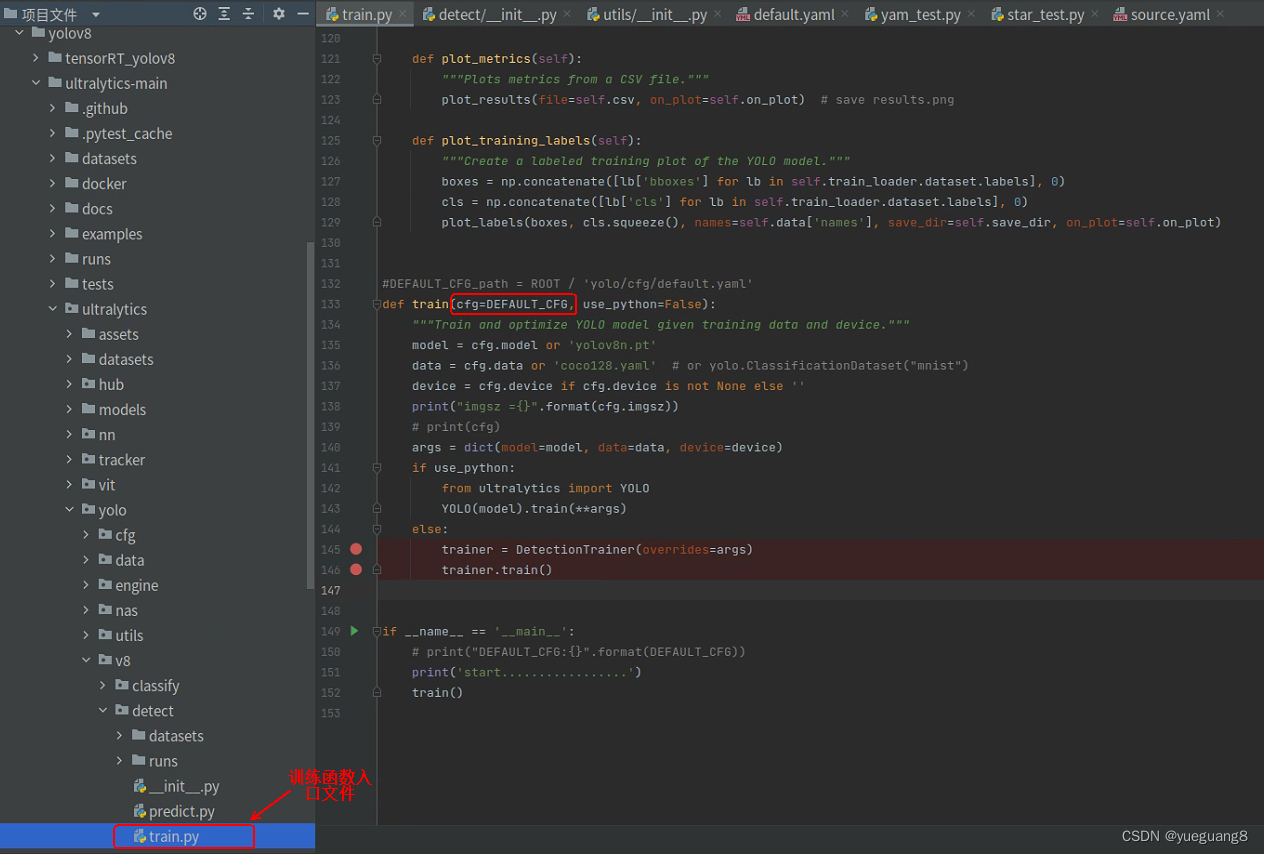Collapse the yolov8 folder

19,33
